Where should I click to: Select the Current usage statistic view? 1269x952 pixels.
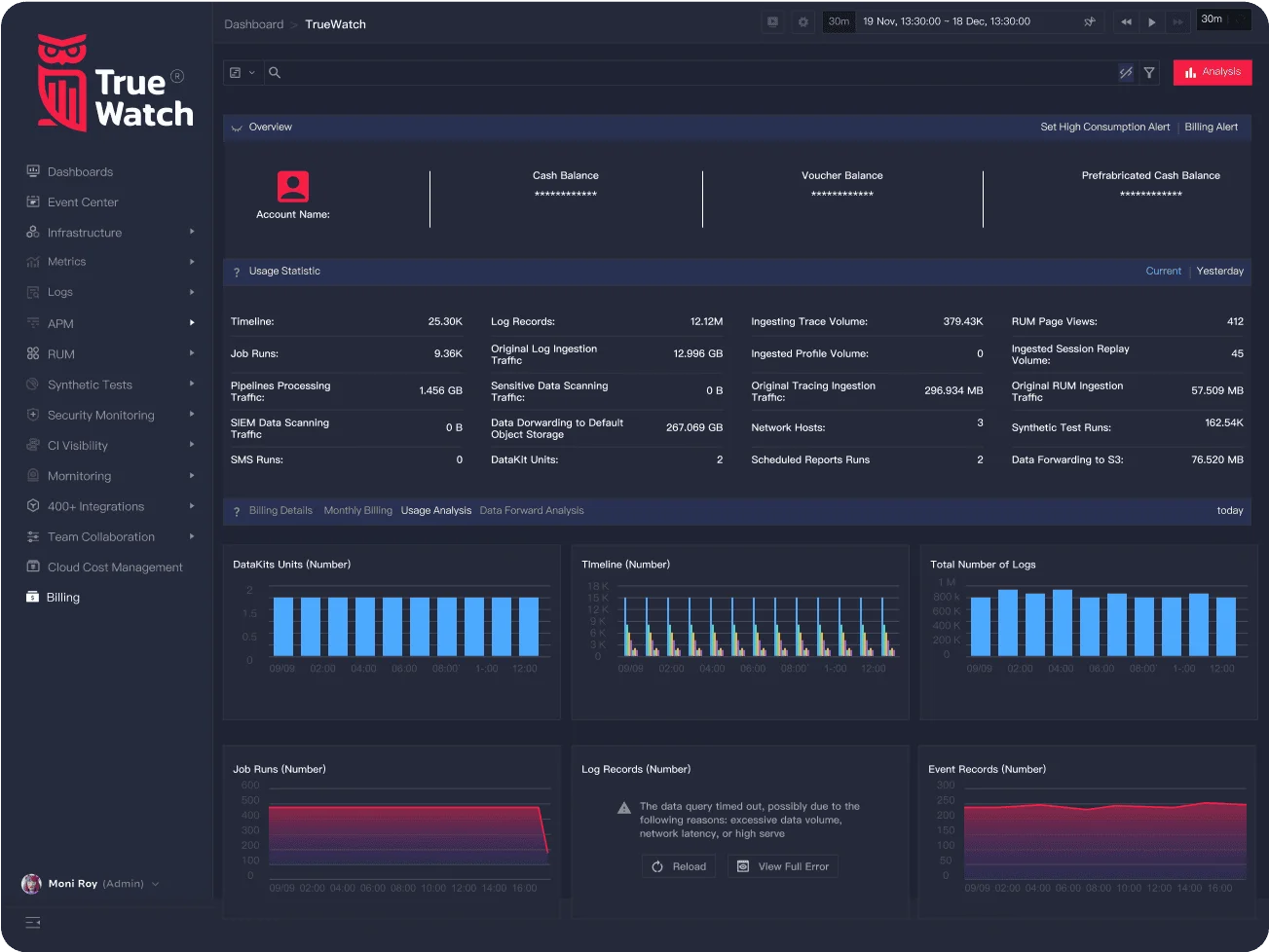coord(1164,272)
